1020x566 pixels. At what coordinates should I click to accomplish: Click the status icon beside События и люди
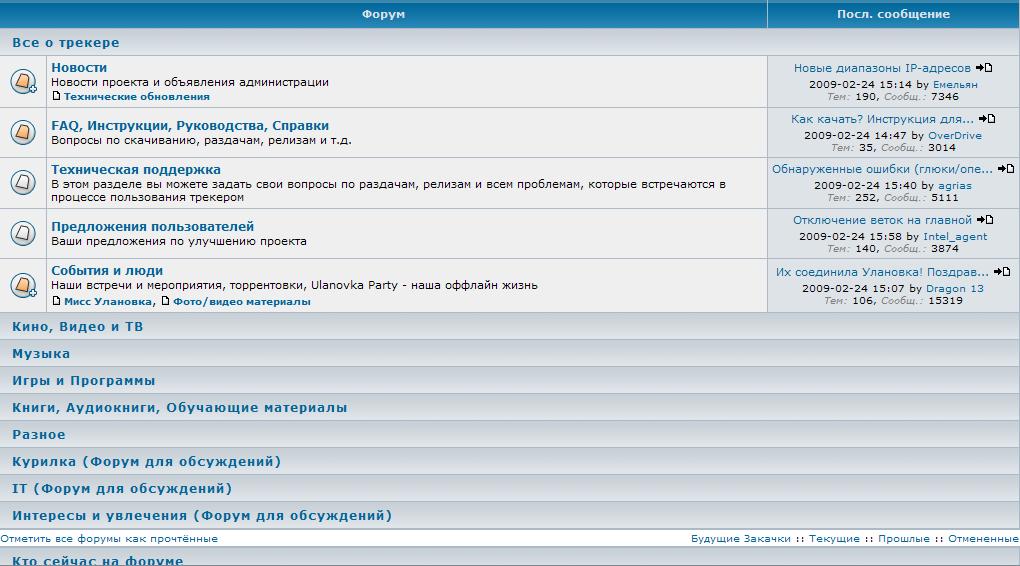(23, 285)
